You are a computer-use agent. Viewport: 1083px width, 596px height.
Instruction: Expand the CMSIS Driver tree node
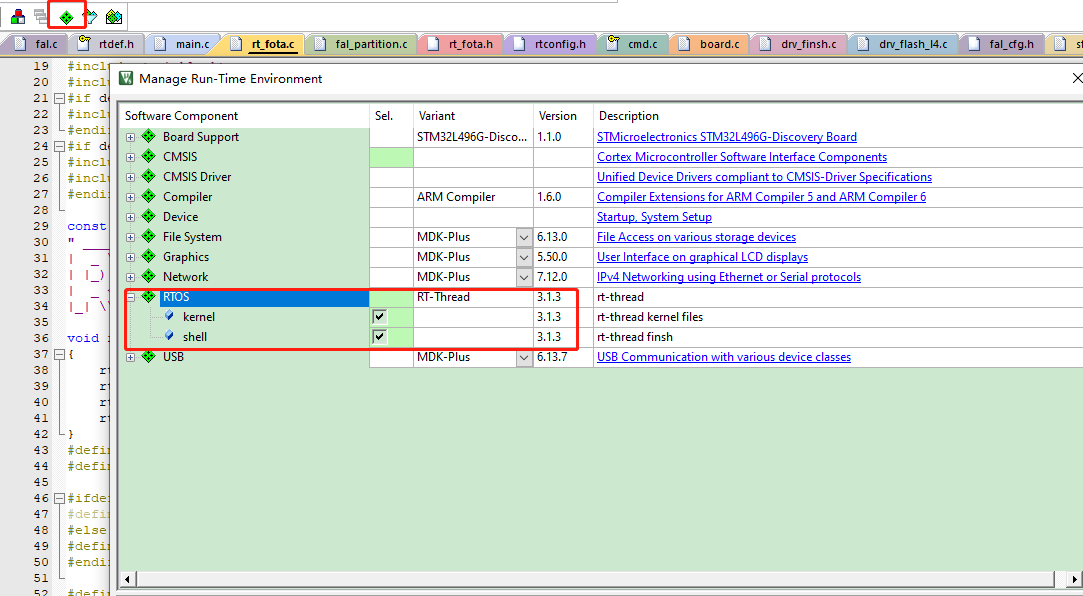coord(131,177)
